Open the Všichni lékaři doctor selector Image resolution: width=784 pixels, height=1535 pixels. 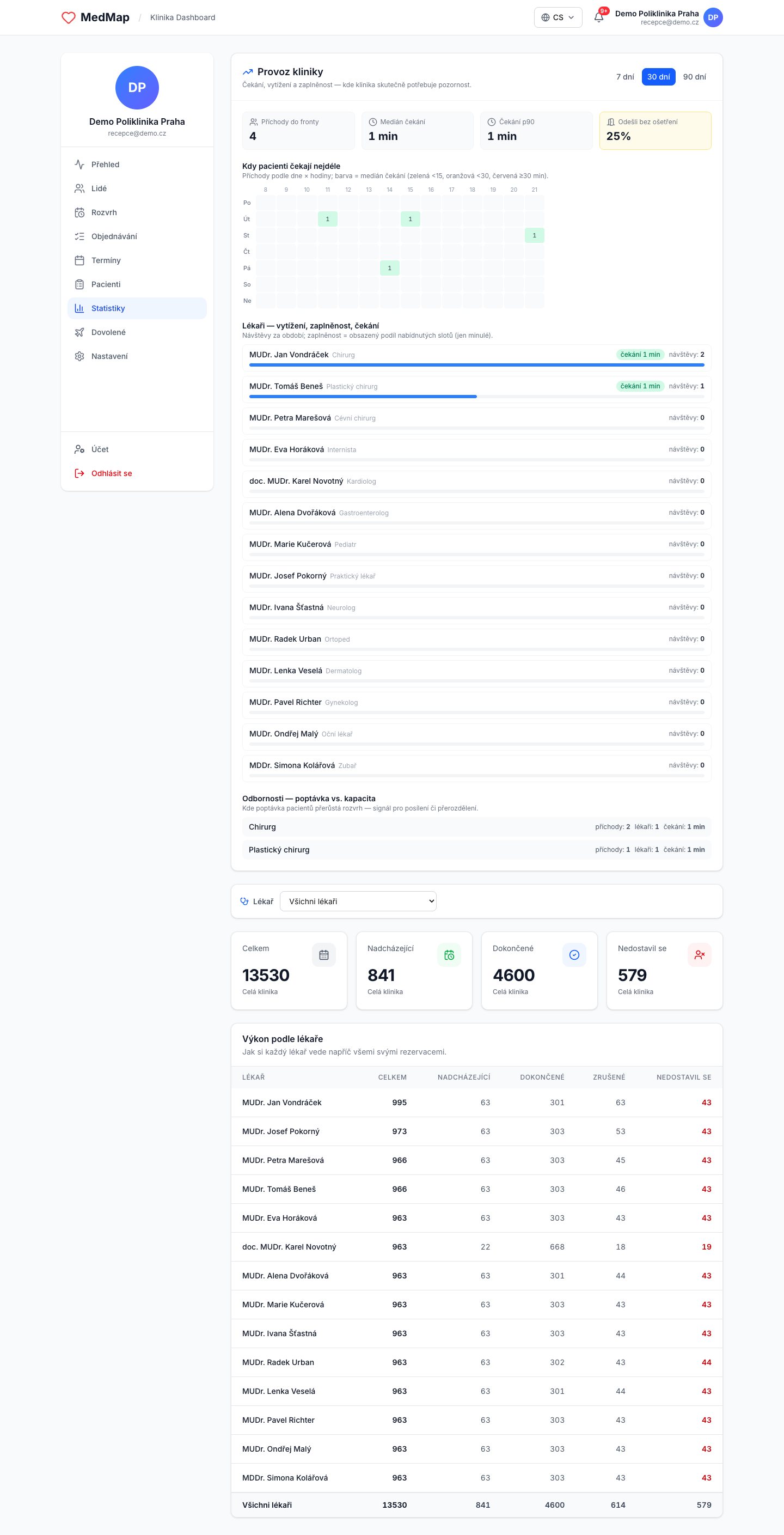pos(358,901)
